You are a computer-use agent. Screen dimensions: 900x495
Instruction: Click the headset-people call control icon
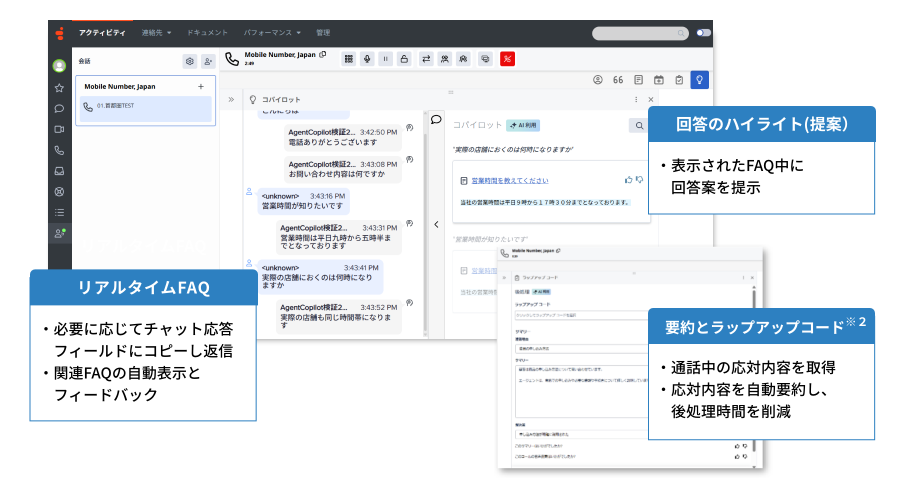463,59
